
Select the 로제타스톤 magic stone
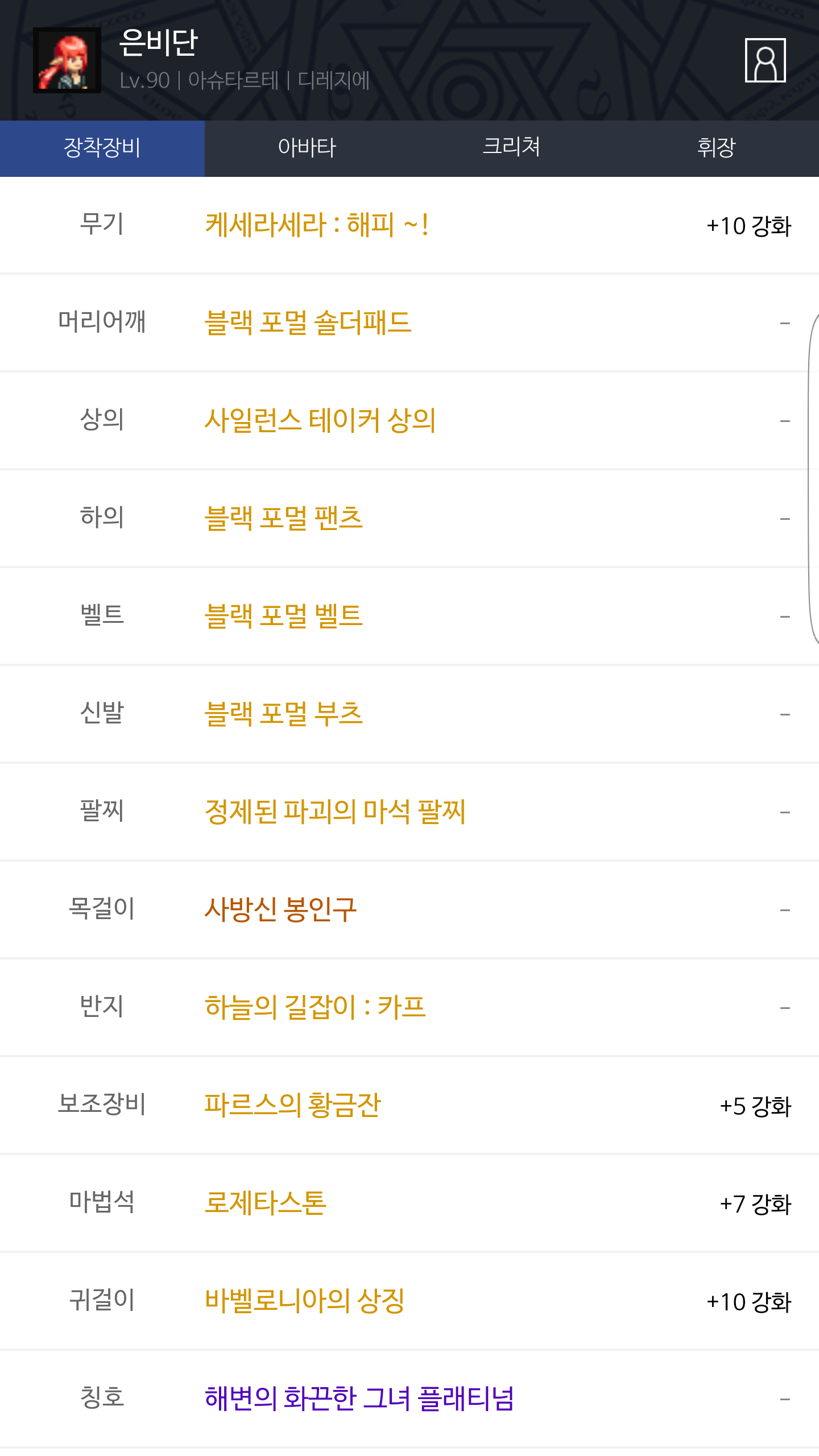pyautogui.click(x=265, y=1203)
